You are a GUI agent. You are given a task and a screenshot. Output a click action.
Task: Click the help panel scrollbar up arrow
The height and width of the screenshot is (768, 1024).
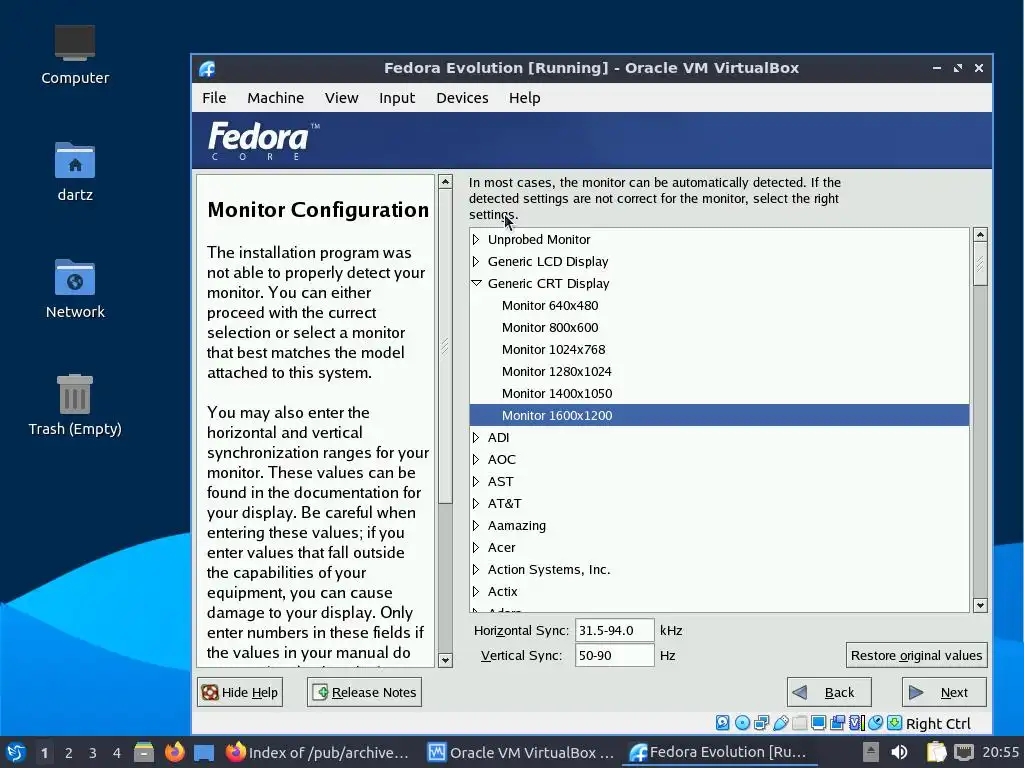pos(445,182)
